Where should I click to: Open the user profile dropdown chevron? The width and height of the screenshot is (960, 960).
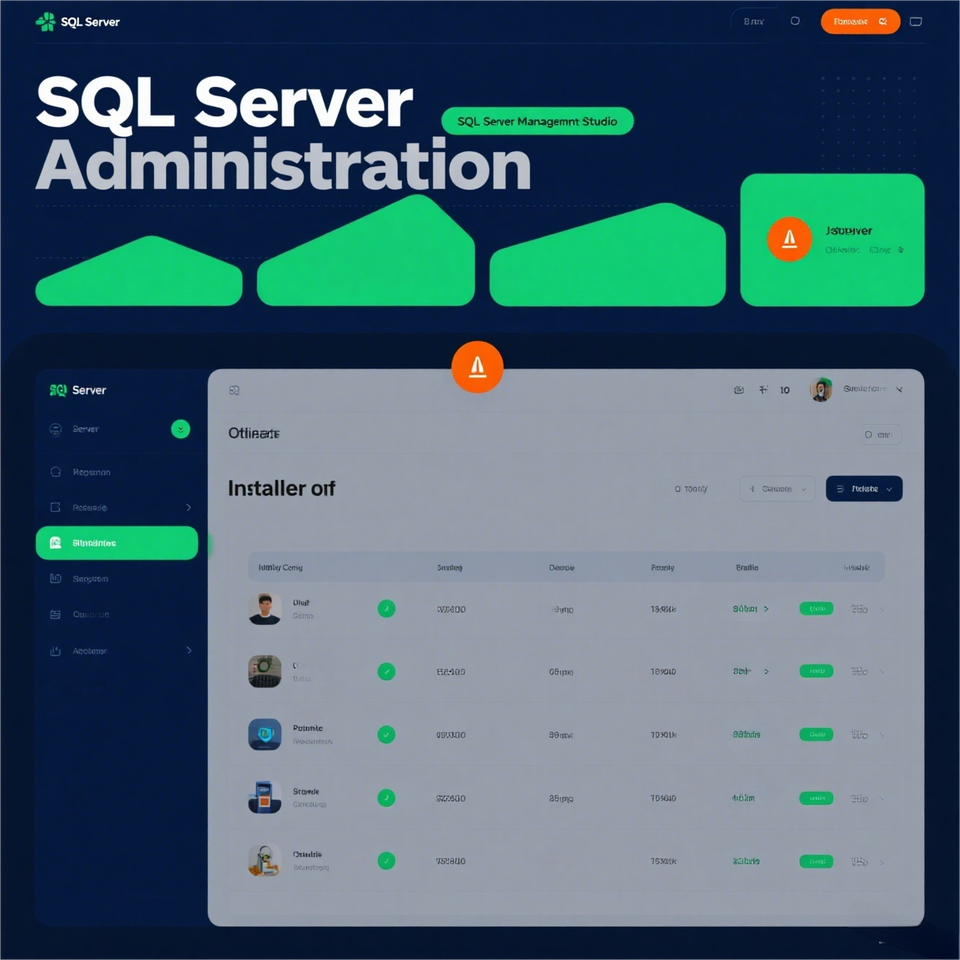[899, 389]
